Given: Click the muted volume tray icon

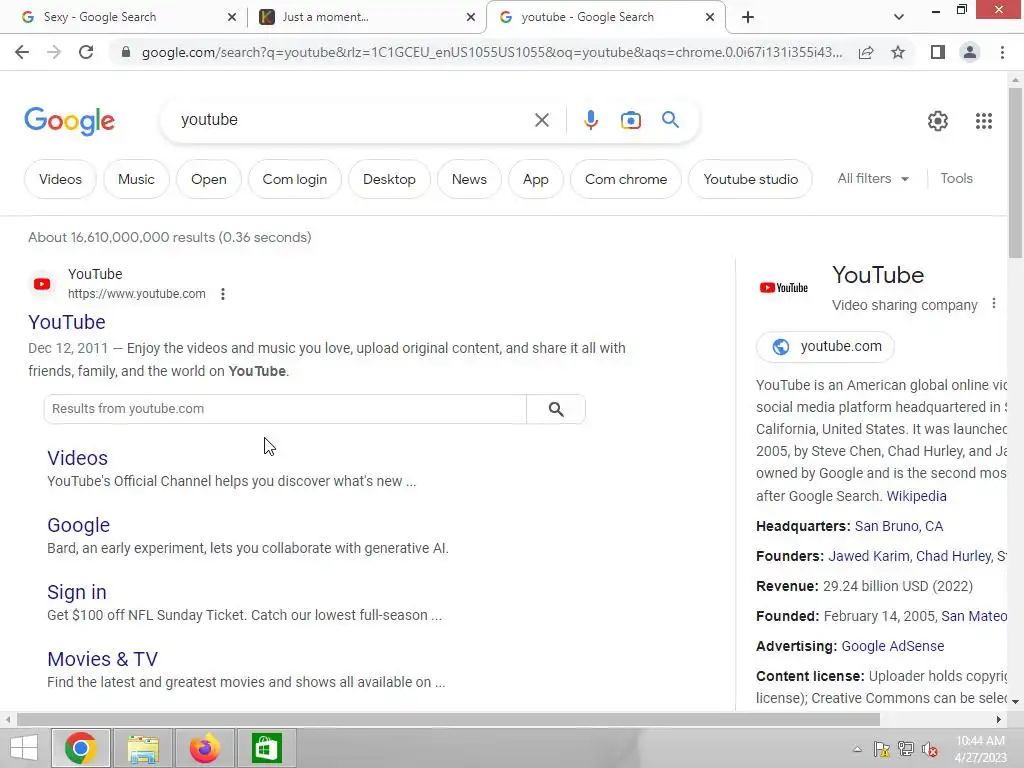Looking at the screenshot, I should (929, 749).
